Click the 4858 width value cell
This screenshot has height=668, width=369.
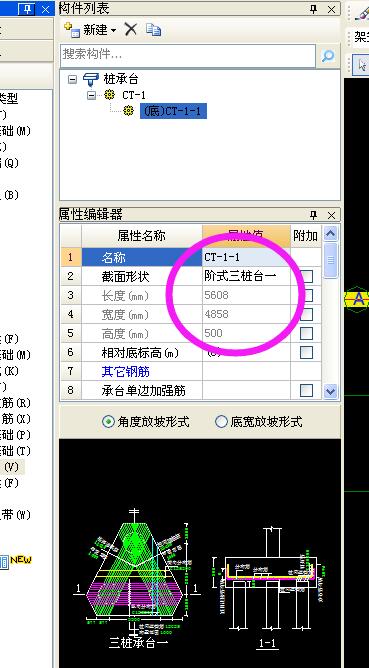tap(246, 314)
